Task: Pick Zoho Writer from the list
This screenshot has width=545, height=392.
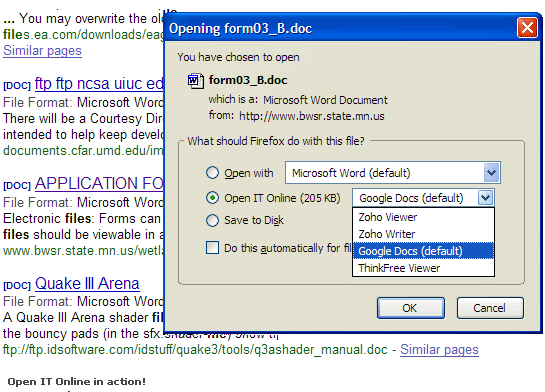Action: coord(423,234)
